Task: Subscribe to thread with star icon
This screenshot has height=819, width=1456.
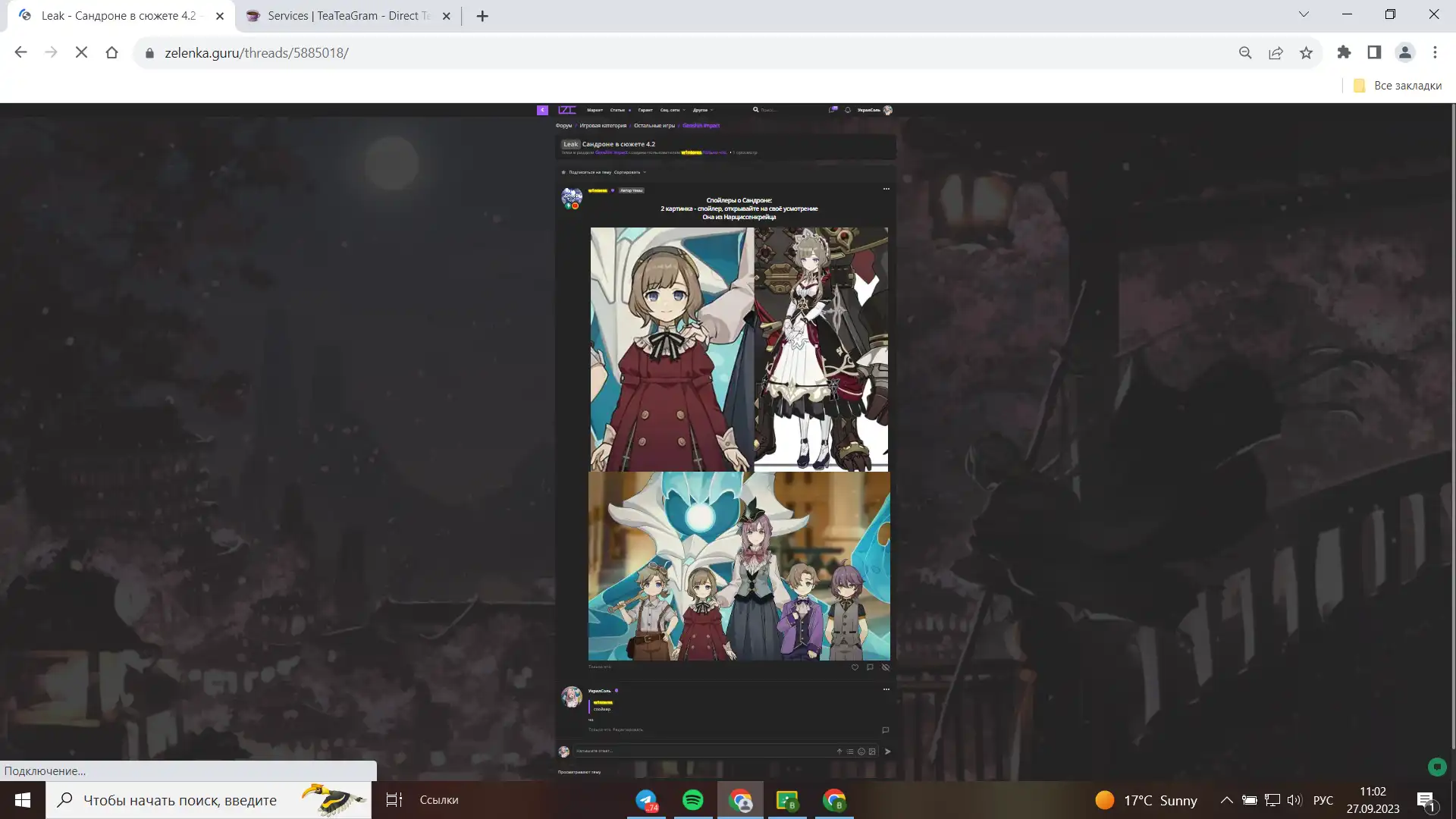Action: click(x=563, y=172)
